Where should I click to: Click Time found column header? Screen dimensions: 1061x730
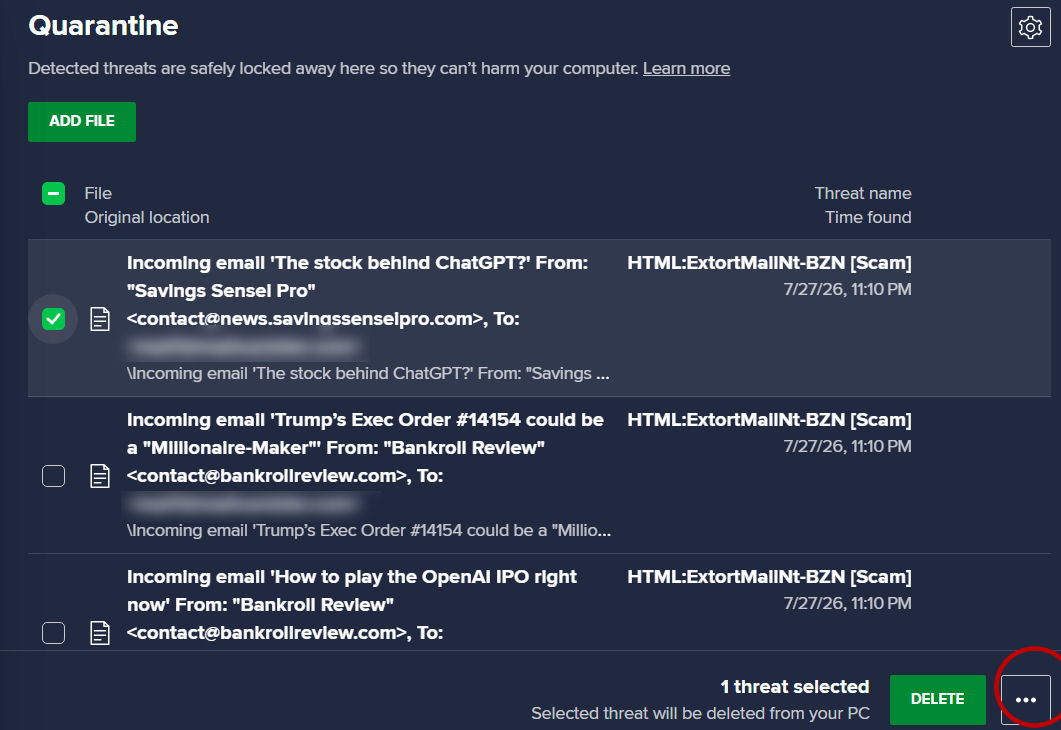point(868,217)
